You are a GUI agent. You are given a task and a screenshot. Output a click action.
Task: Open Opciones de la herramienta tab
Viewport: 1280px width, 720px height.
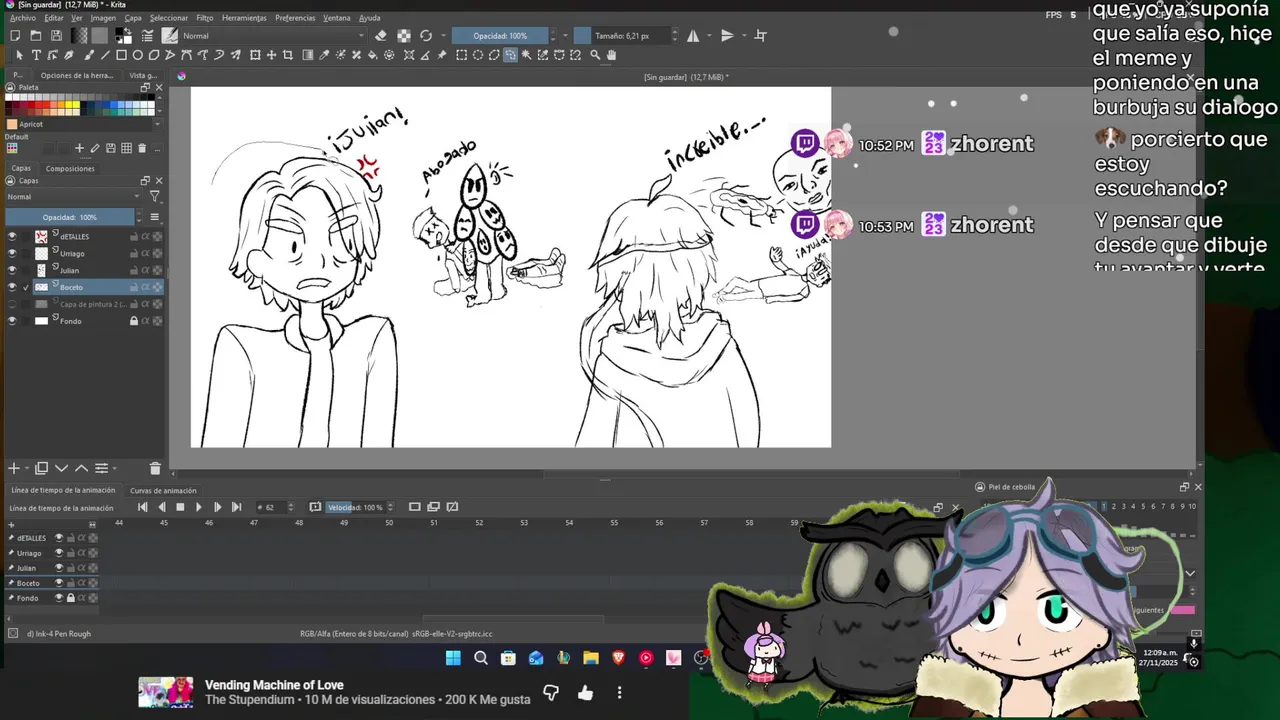point(76,75)
